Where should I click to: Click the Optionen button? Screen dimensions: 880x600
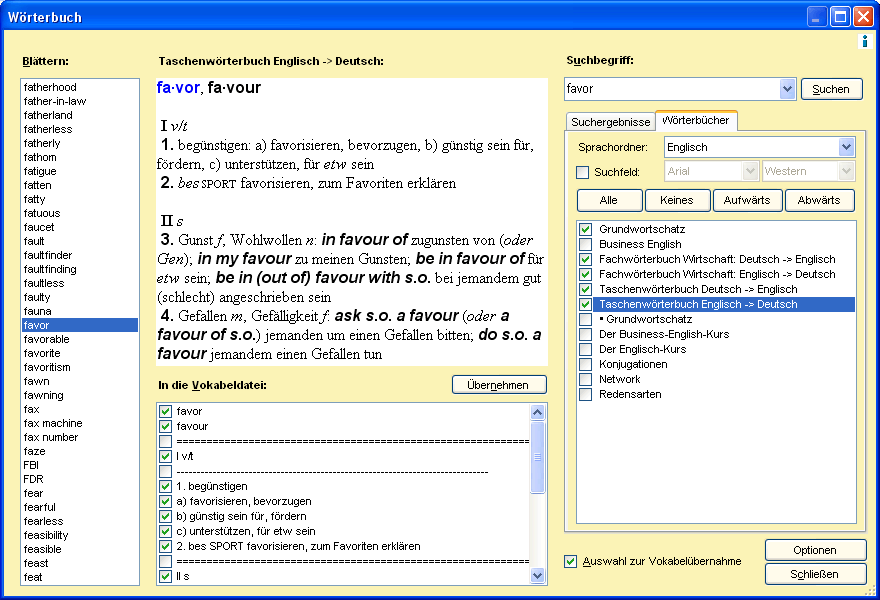(x=815, y=550)
